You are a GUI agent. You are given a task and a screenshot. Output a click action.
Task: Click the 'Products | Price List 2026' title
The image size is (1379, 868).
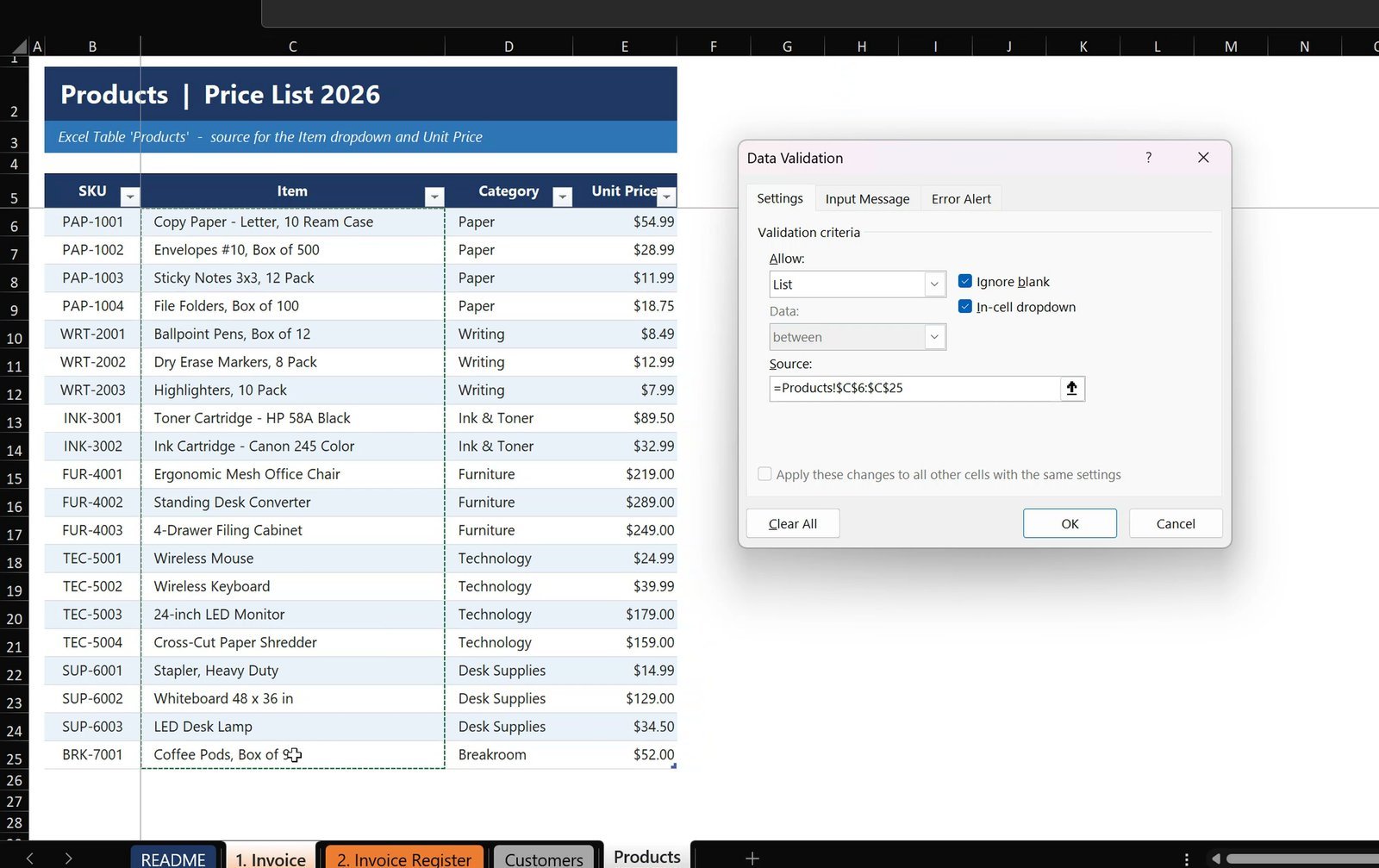point(221,95)
